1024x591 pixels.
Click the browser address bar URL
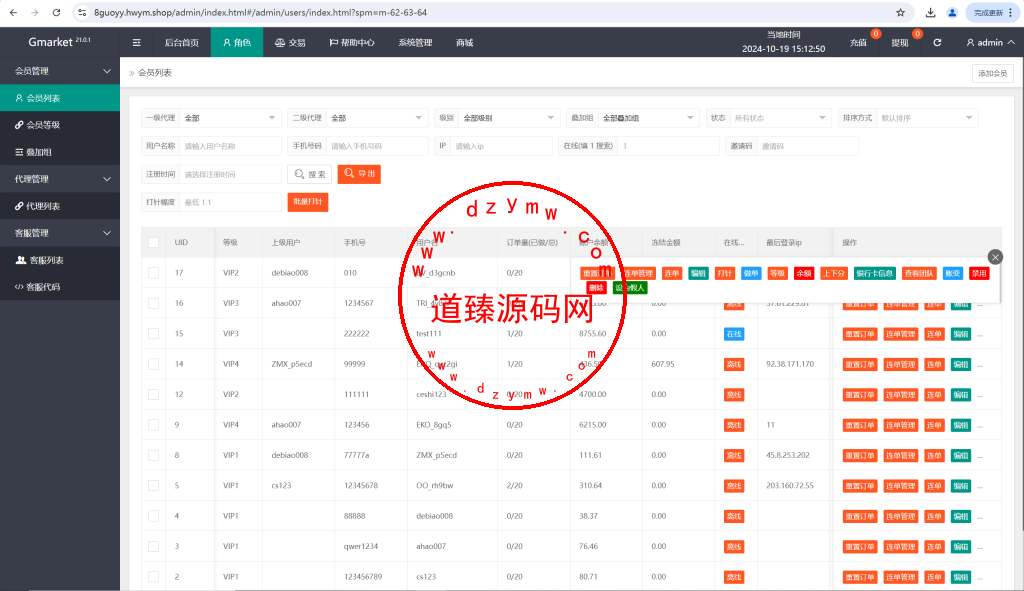coord(261,12)
